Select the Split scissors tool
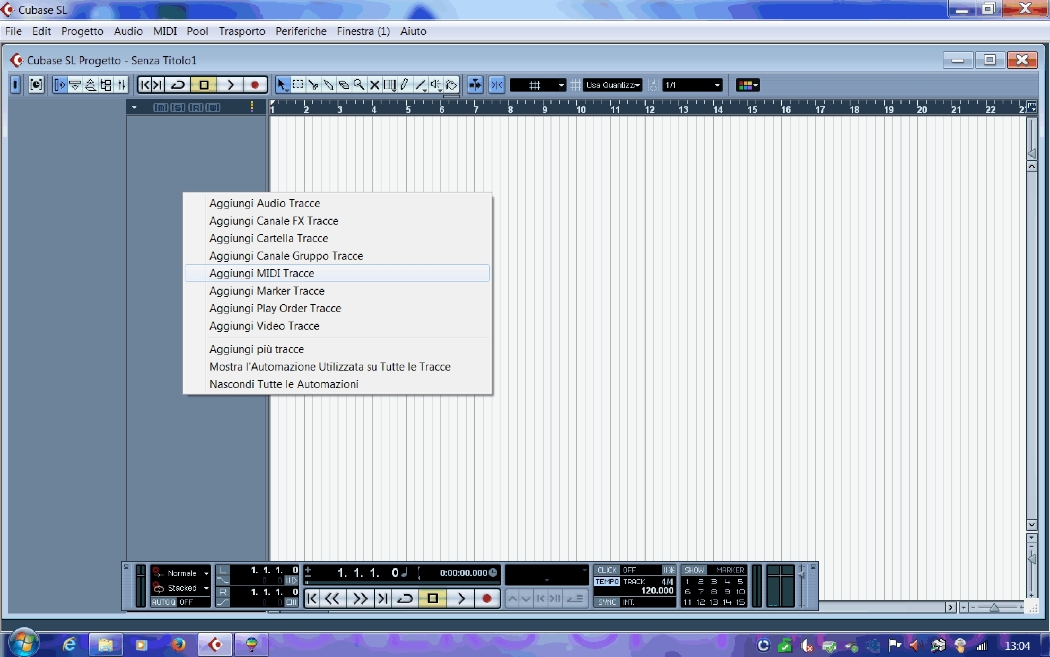The height and width of the screenshot is (657, 1050). (313, 85)
